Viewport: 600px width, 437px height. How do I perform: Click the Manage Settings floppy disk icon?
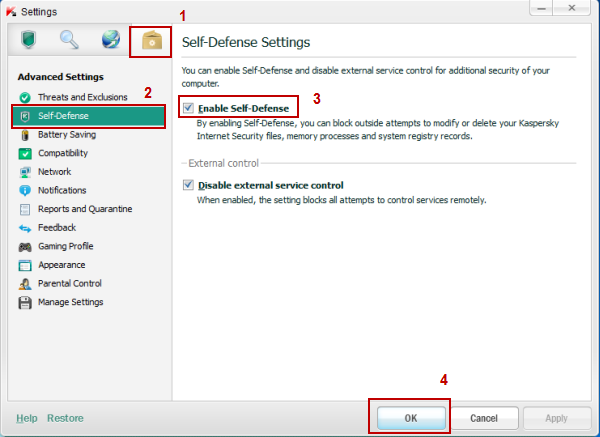coord(25,303)
